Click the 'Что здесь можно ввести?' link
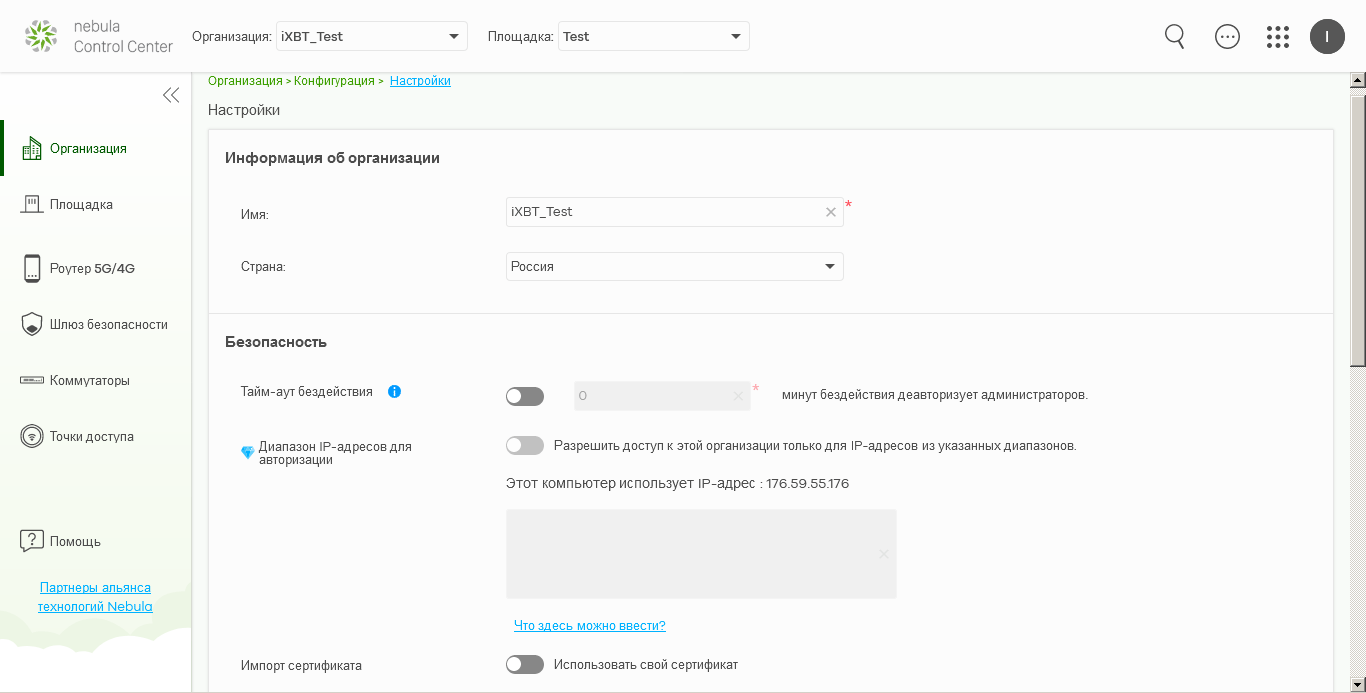This screenshot has width=1366, height=693. [589, 626]
